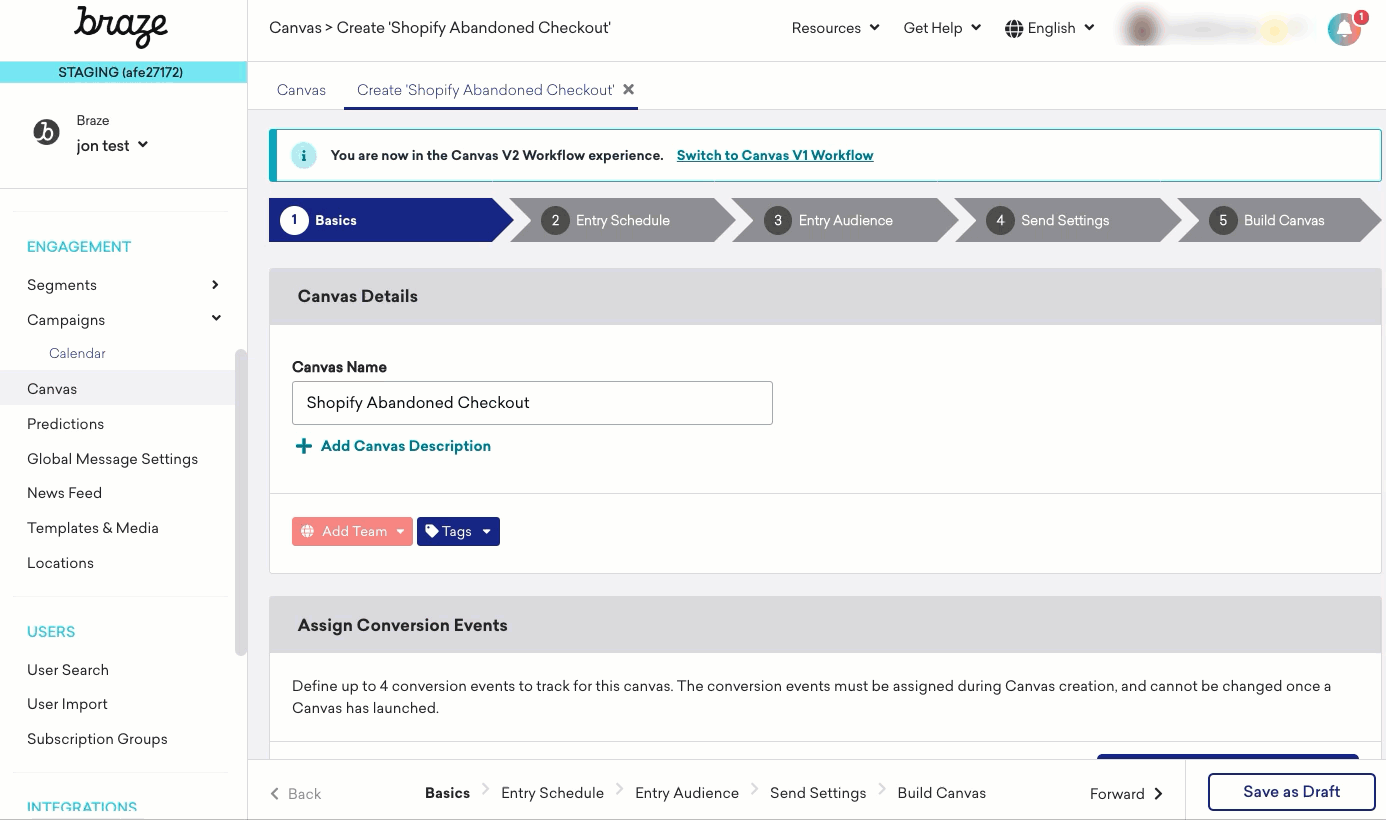Click Add Canvas Description link

pos(406,446)
